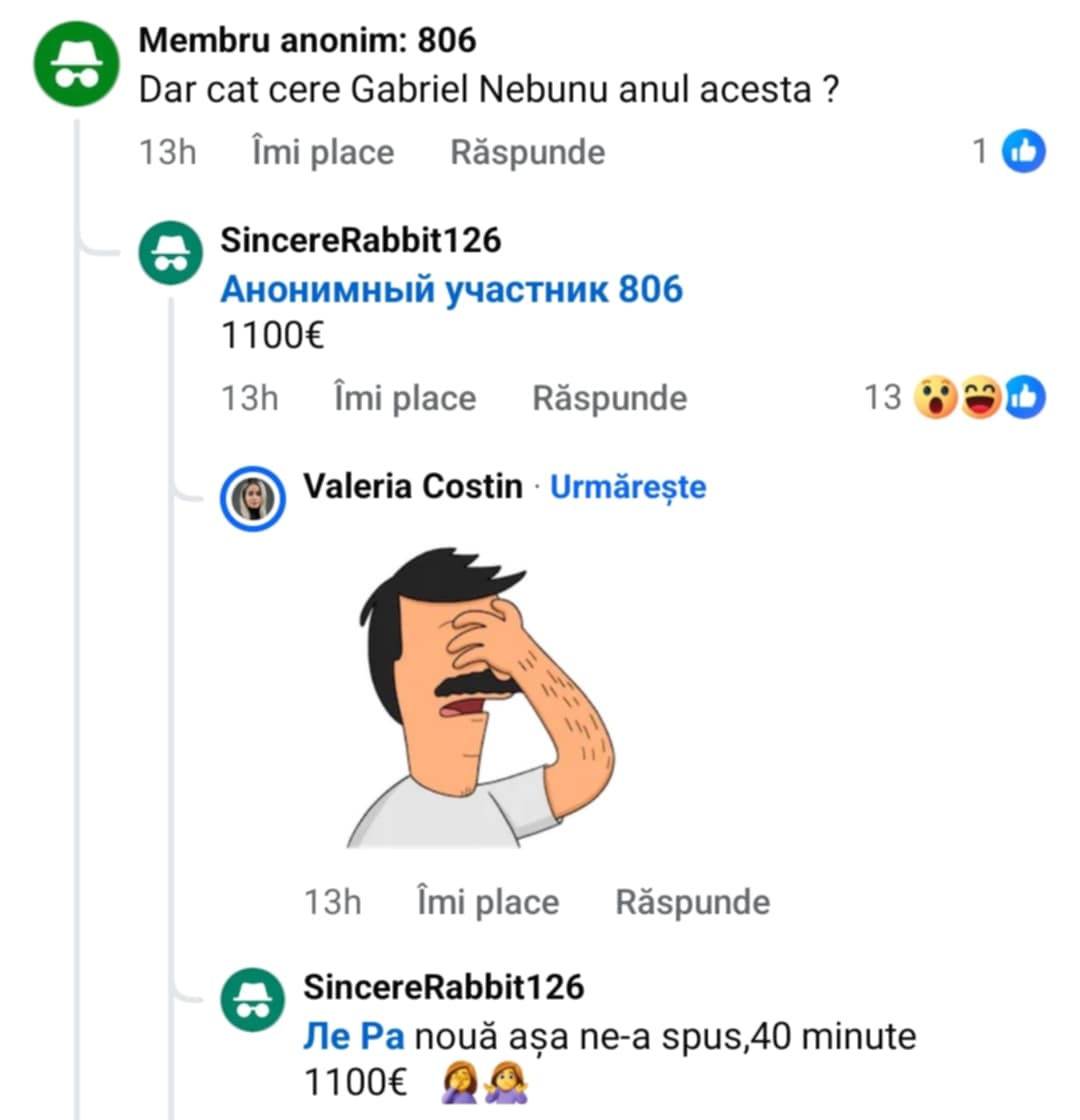Screen dimensions: 1080x1120
Task: Click Membru anonim 806's green anonymous avatar
Action: coord(78,63)
